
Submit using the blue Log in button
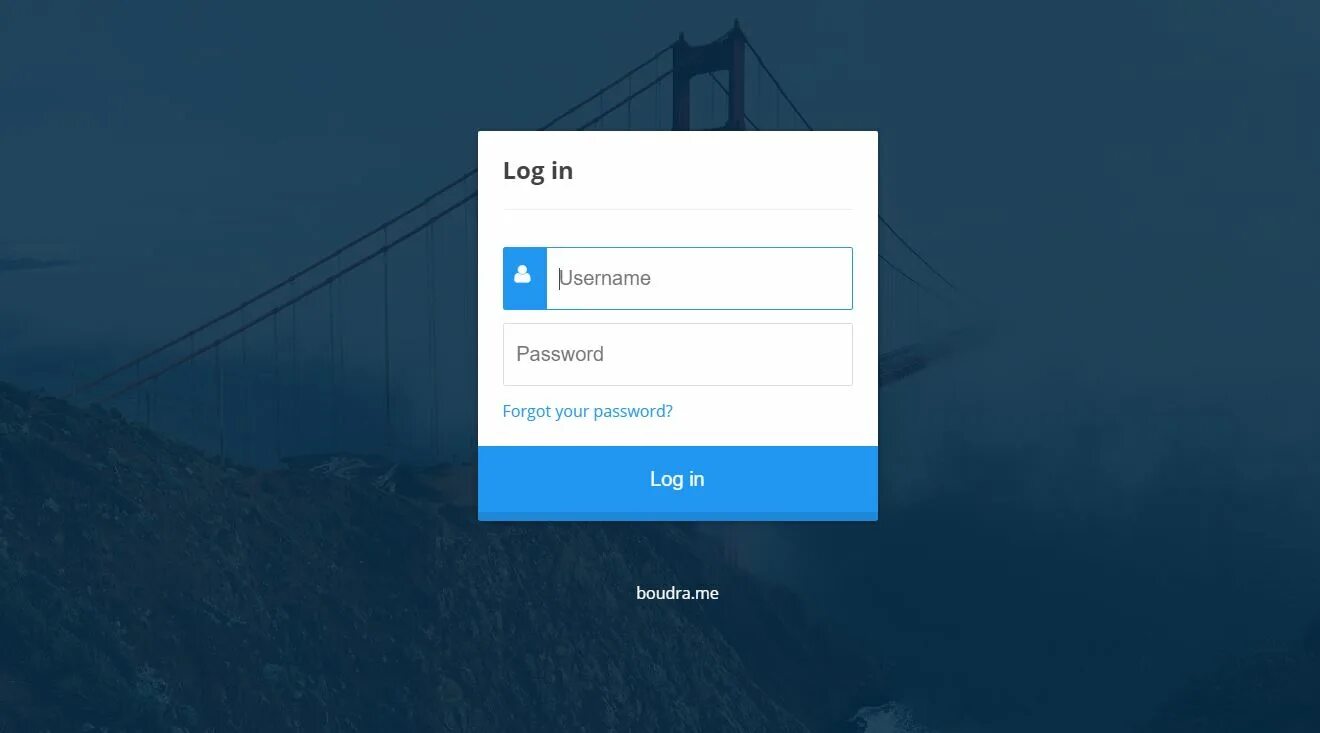pyautogui.click(x=678, y=480)
